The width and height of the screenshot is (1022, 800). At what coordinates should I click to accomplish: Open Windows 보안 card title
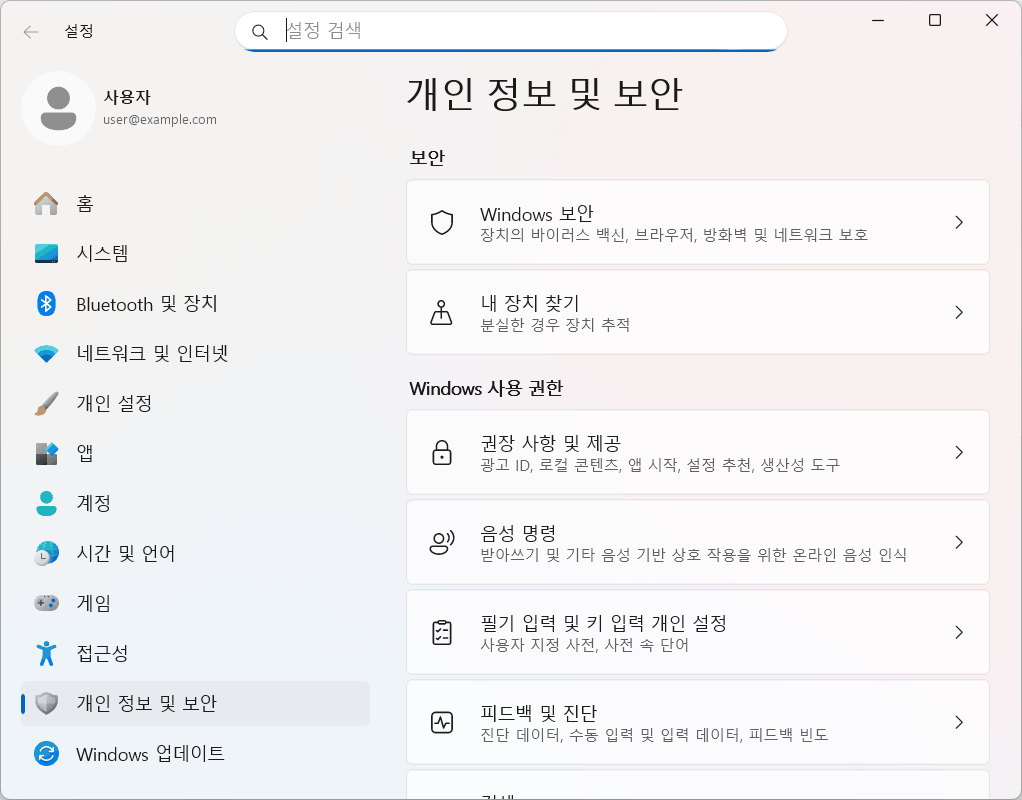coord(536,214)
